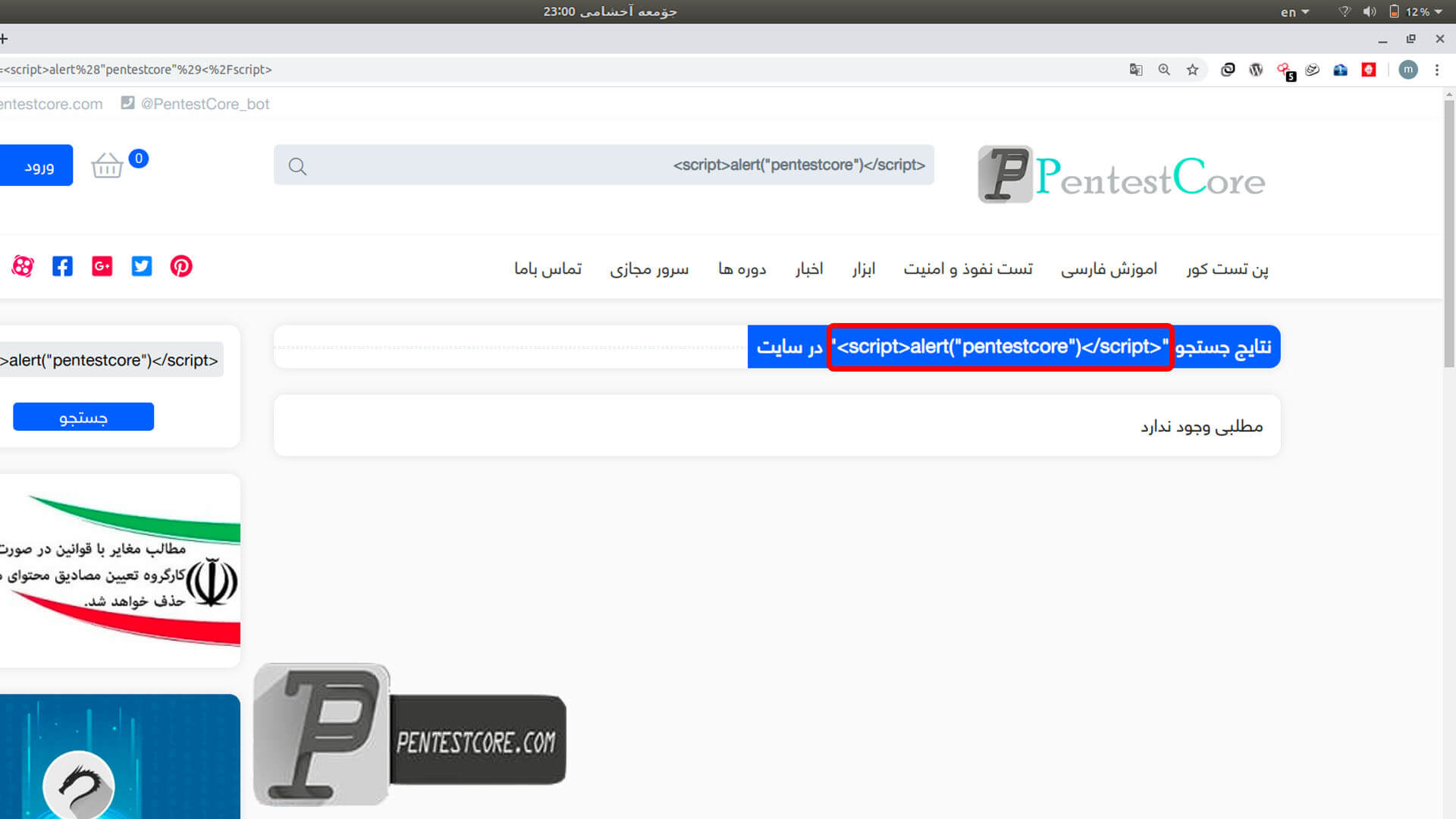This screenshot has width=1456, height=819.
Task: Open the 'en' keyboard language dropdown
Action: click(1295, 12)
